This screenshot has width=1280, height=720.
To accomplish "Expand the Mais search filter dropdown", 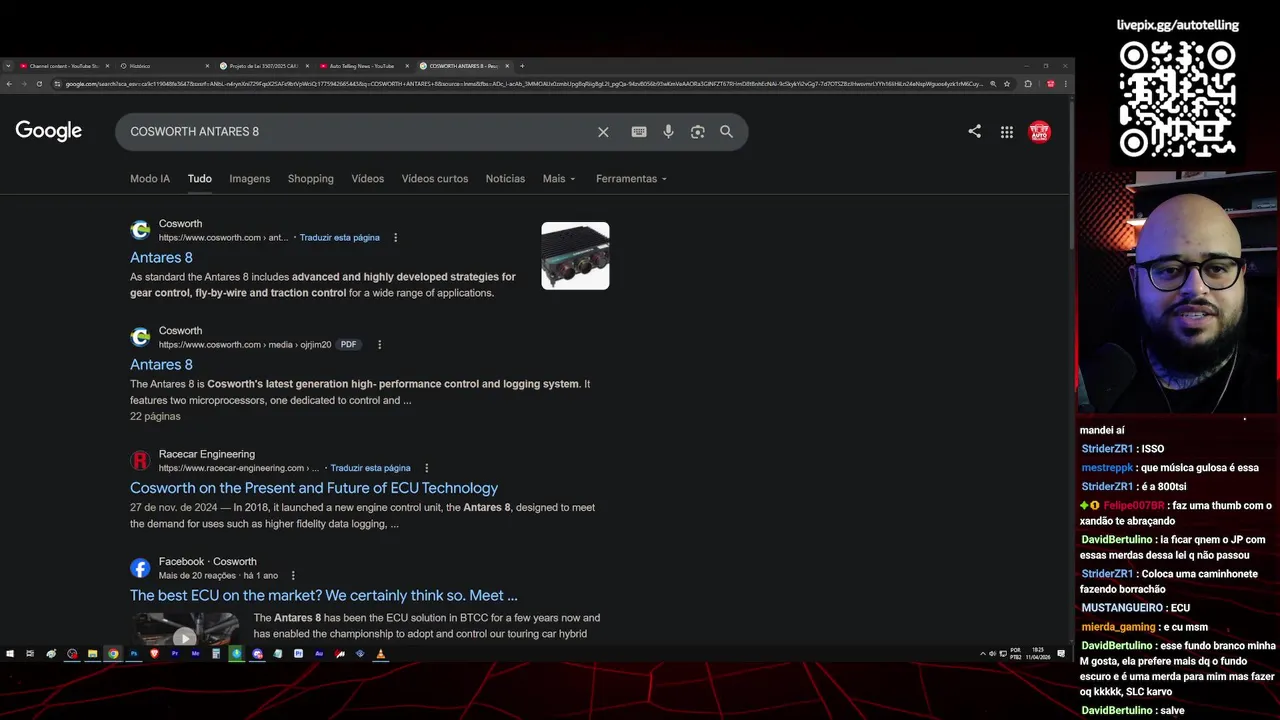I will [559, 179].
